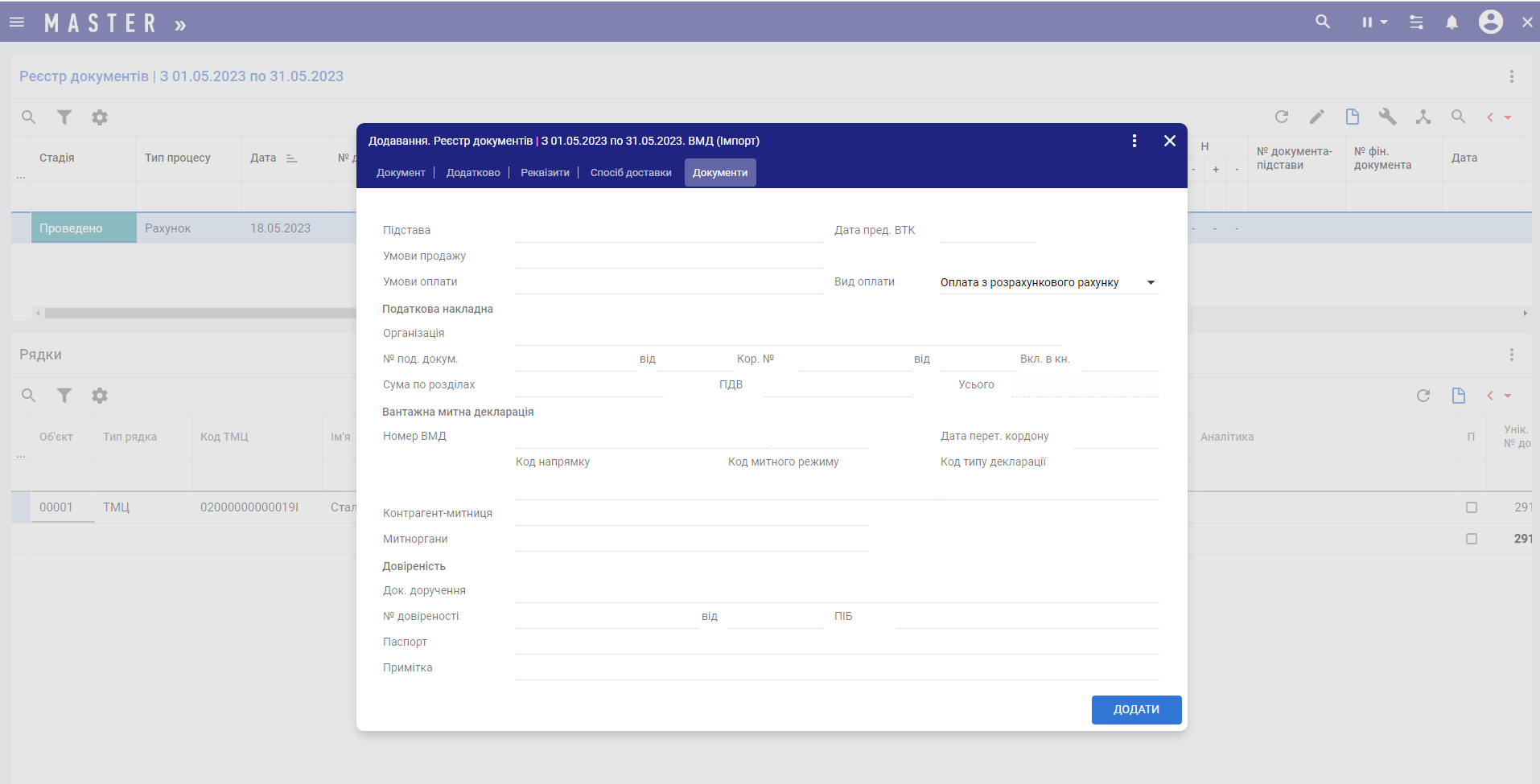Open settings gear in Рядки panel
1540x784 pixels.
point(100,396)
